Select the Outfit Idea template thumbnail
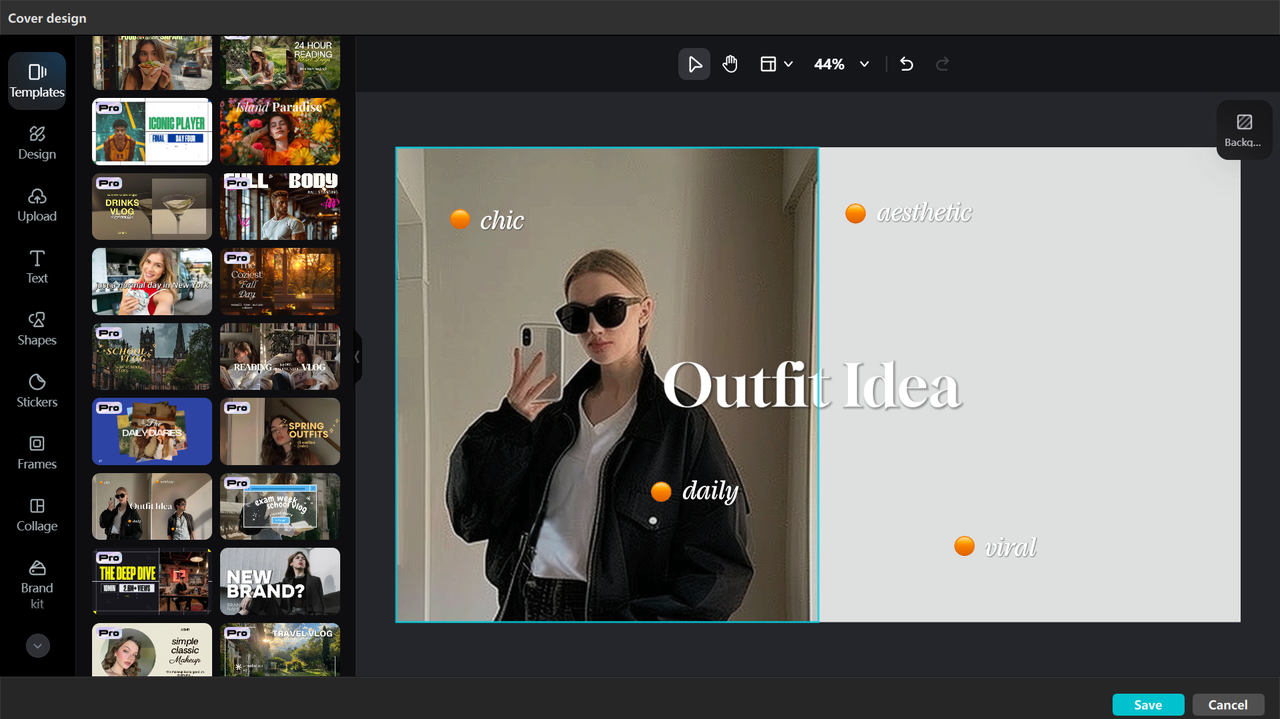 coord(152,506)
